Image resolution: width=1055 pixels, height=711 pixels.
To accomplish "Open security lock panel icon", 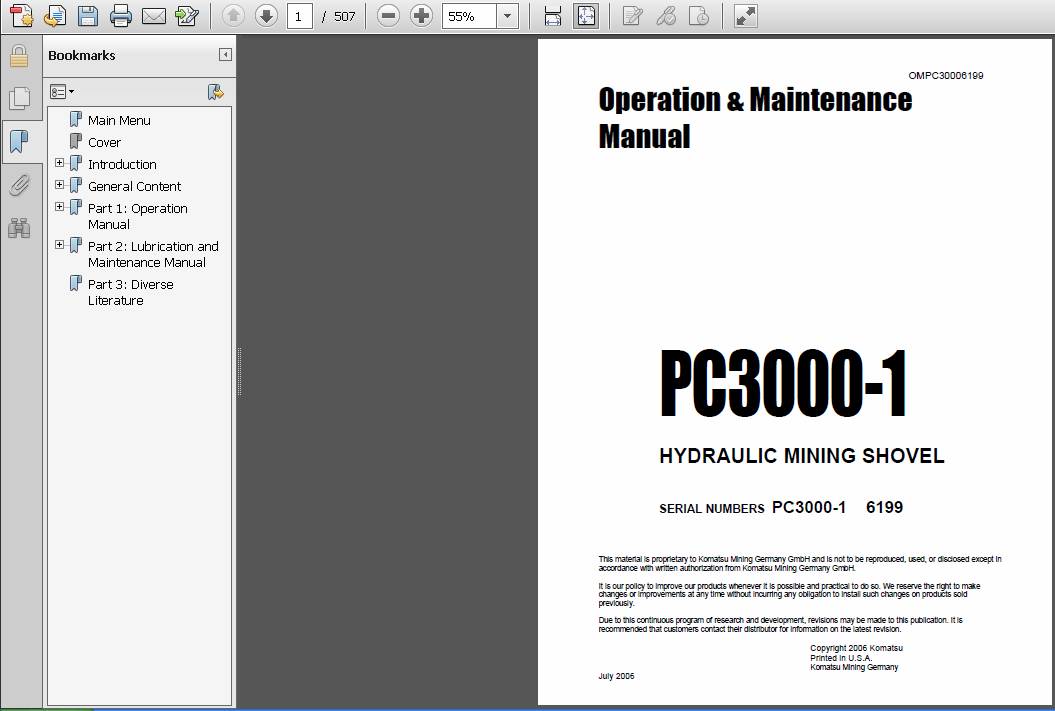I will [x=20, y=57].
